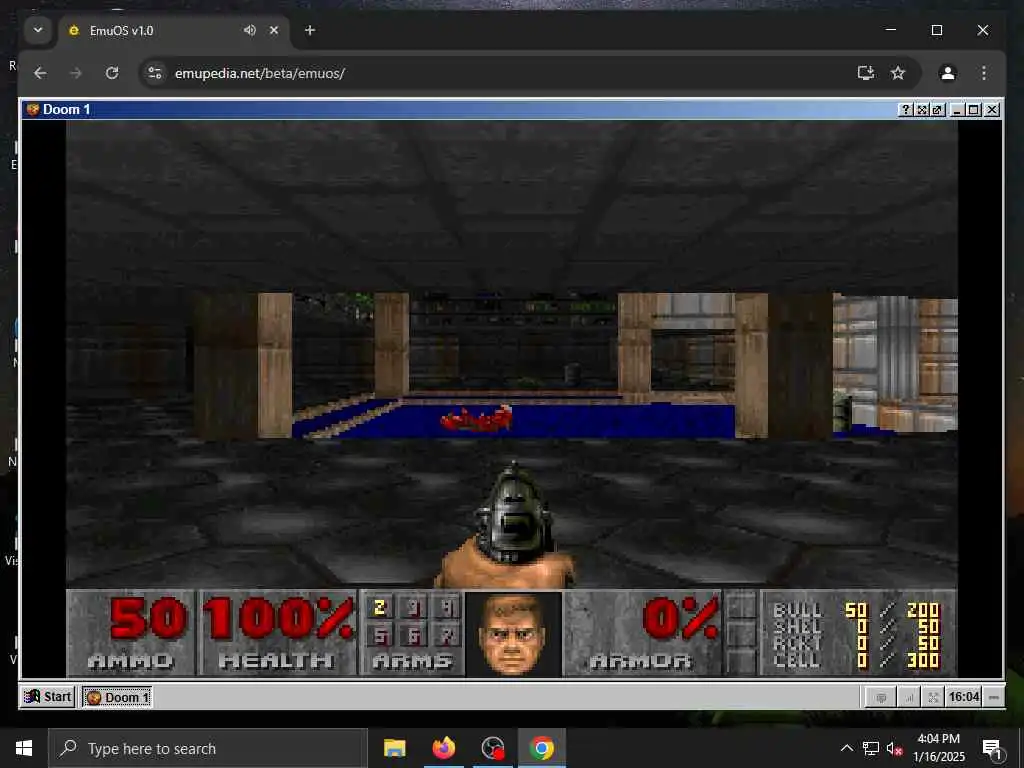Image resolution: width=1024 pixels, height=768 pixels.
Task: Open OBS Studio from Windows taskbar
Action: [x=492, y=748]
